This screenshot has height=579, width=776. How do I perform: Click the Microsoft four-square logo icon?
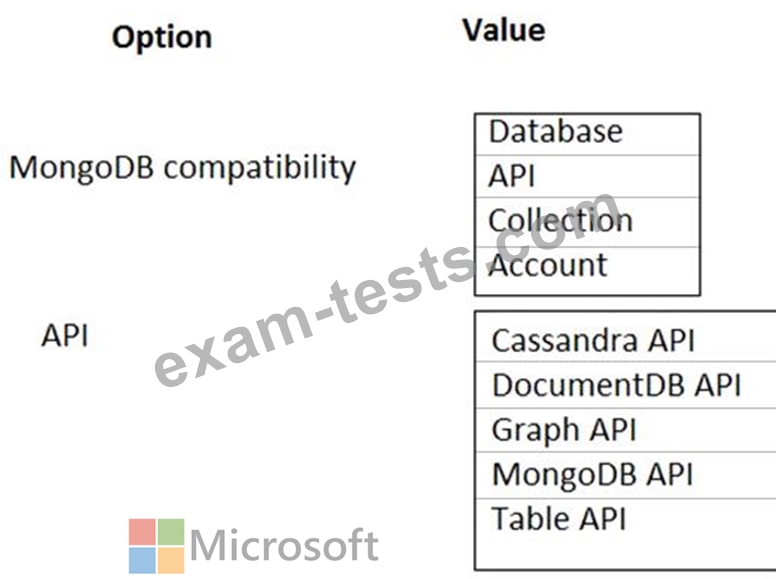point(156,546)
